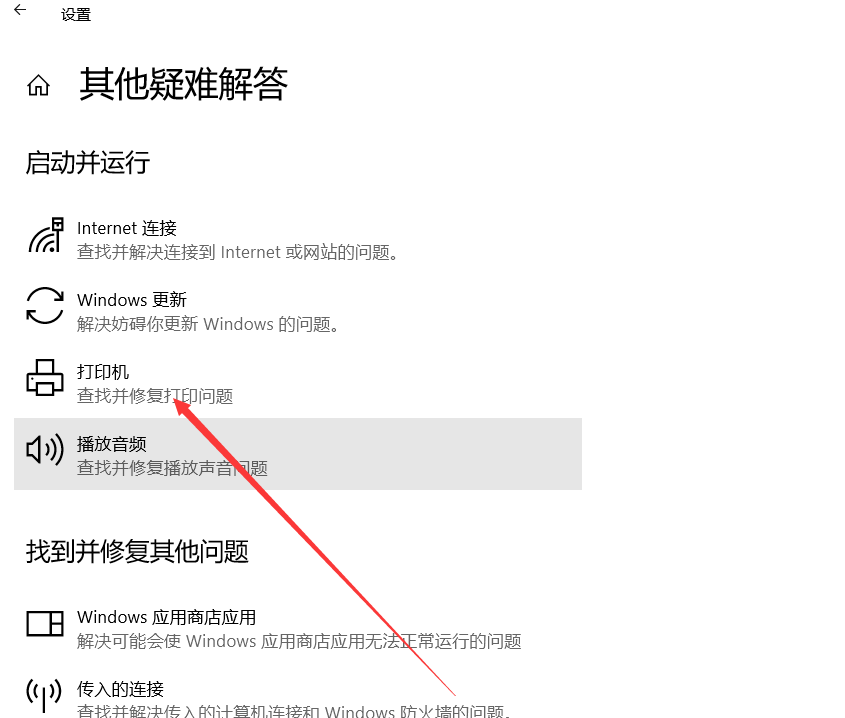This screenshot has height=718, width=845.
Task: Click the printer icon
Action: 45,377
